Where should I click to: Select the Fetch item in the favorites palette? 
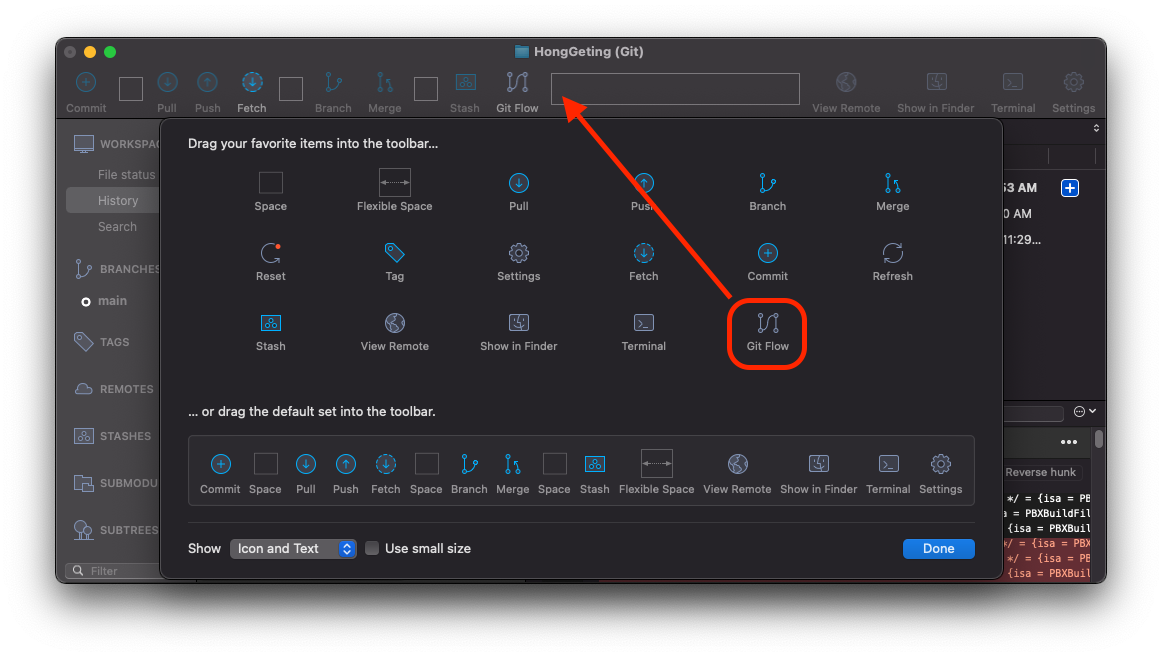[x=643, y=261]
